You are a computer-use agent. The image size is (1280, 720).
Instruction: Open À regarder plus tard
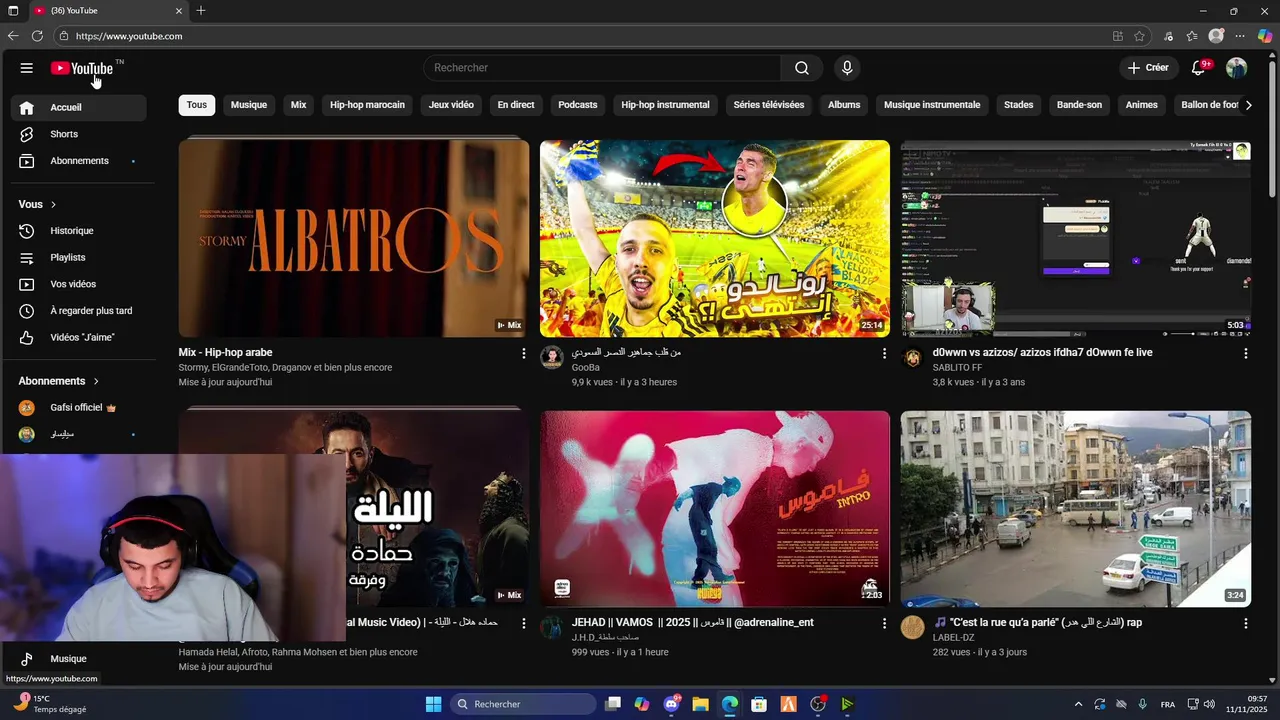[x=78, y=311]
